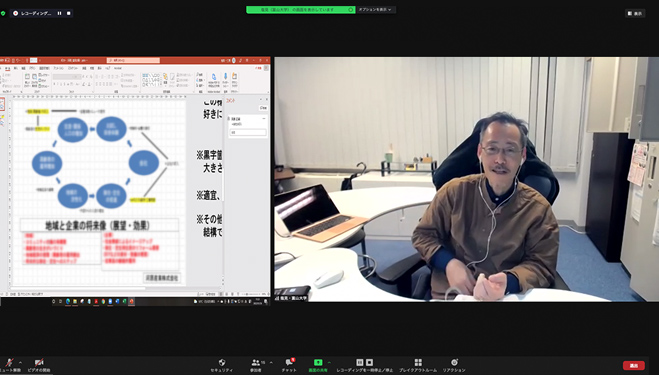Pause recording in top-left recording indicator

(x=59, y=13)
